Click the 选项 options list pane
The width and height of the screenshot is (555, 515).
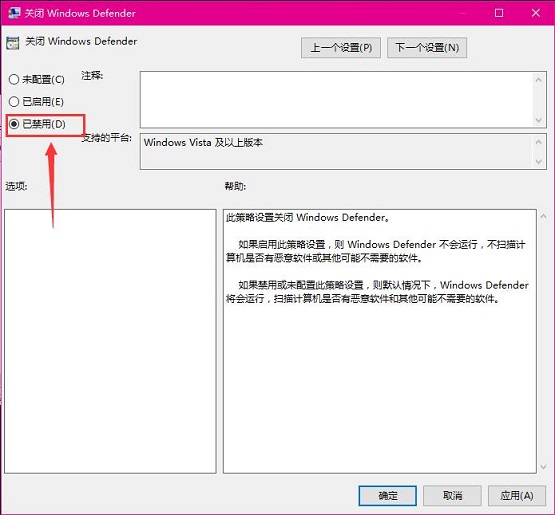[x=110, y=341]
